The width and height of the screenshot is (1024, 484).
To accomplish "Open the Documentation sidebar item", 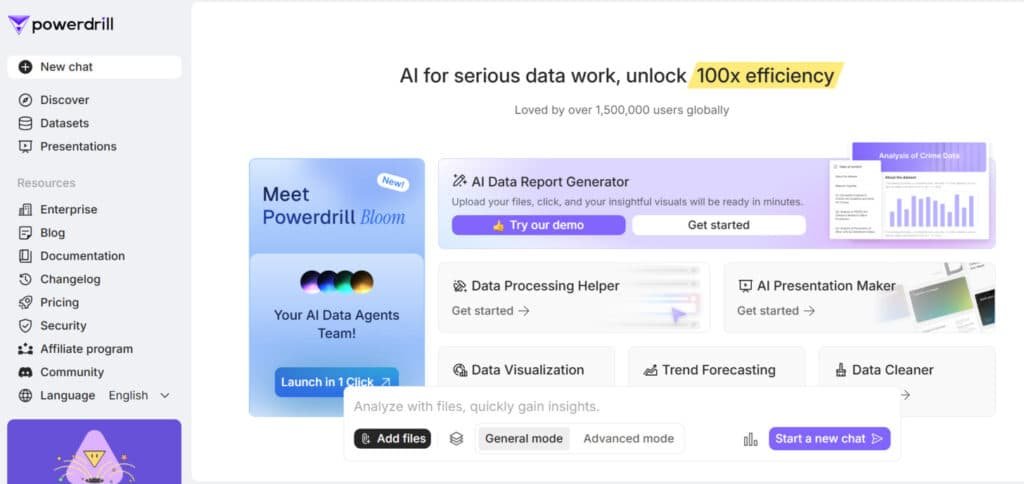I will pyautogui.click(x=82, y=256).
